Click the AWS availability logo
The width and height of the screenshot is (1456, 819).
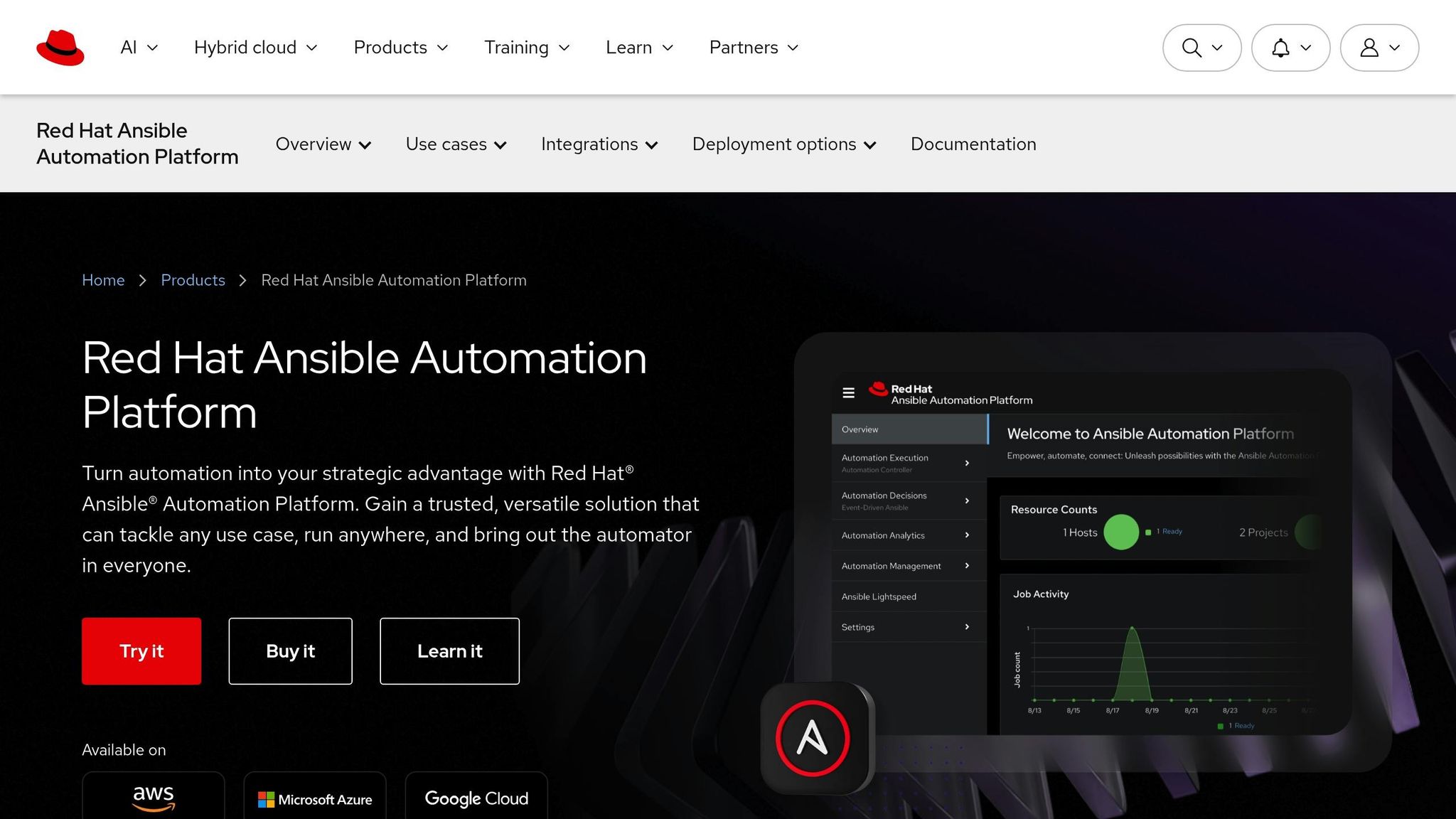point(153,798)
